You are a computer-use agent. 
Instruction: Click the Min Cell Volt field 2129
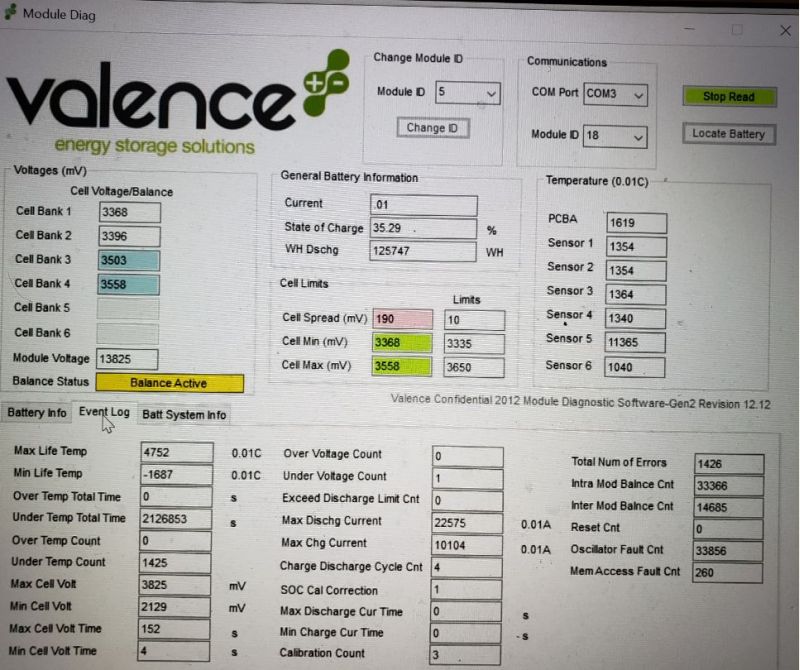[174, 607]
